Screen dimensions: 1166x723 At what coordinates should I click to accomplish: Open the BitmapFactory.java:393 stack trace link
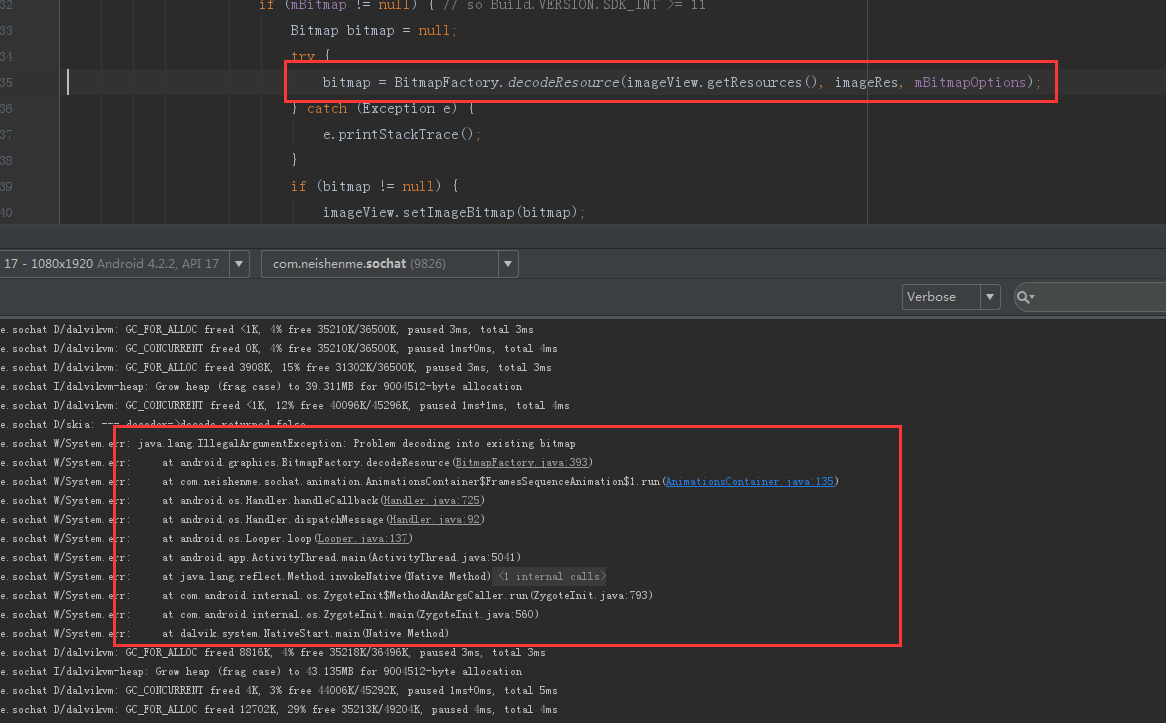(521, 463)
